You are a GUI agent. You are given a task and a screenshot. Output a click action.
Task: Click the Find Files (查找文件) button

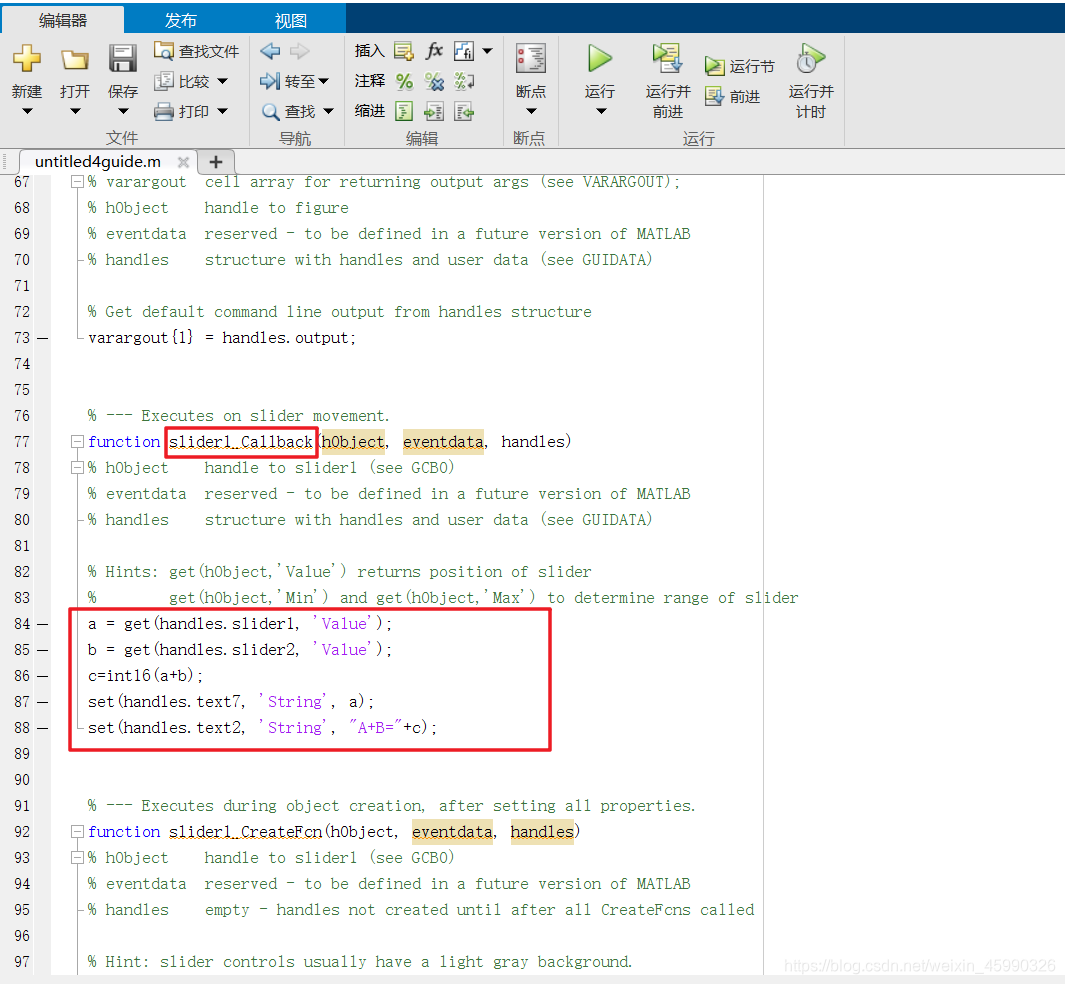[x=196, y=51]
